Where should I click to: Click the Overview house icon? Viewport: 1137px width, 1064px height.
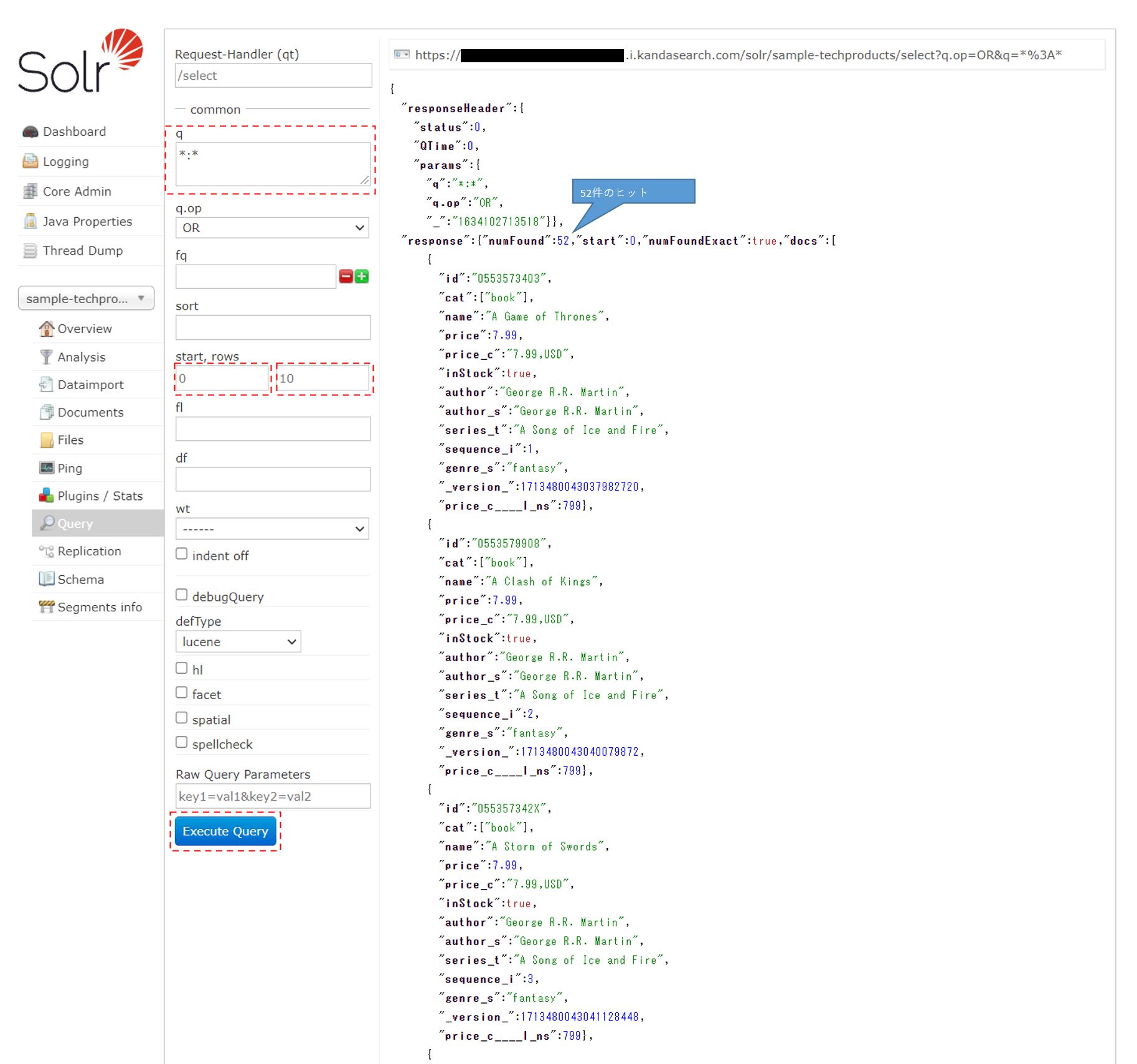(47, 329)
